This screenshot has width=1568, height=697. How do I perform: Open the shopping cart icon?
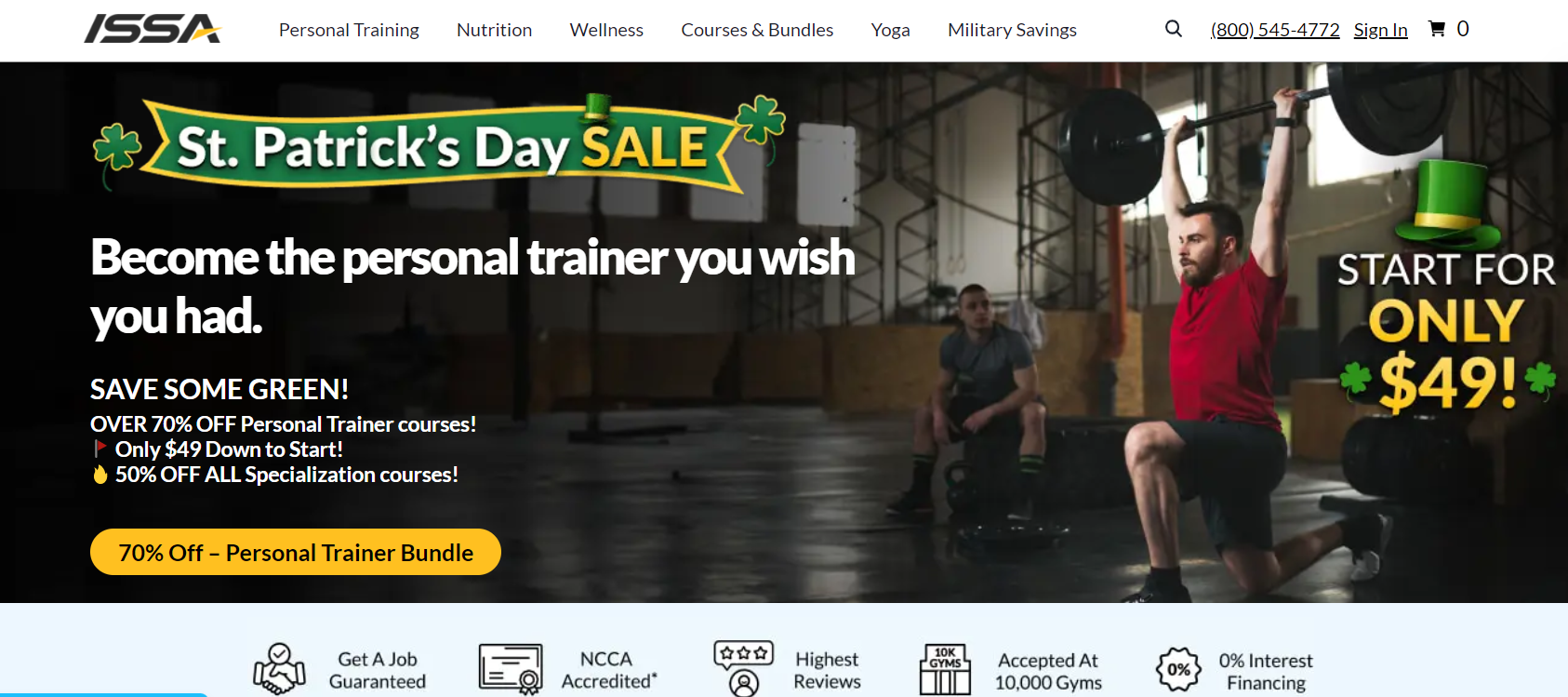pos(1437,29)
